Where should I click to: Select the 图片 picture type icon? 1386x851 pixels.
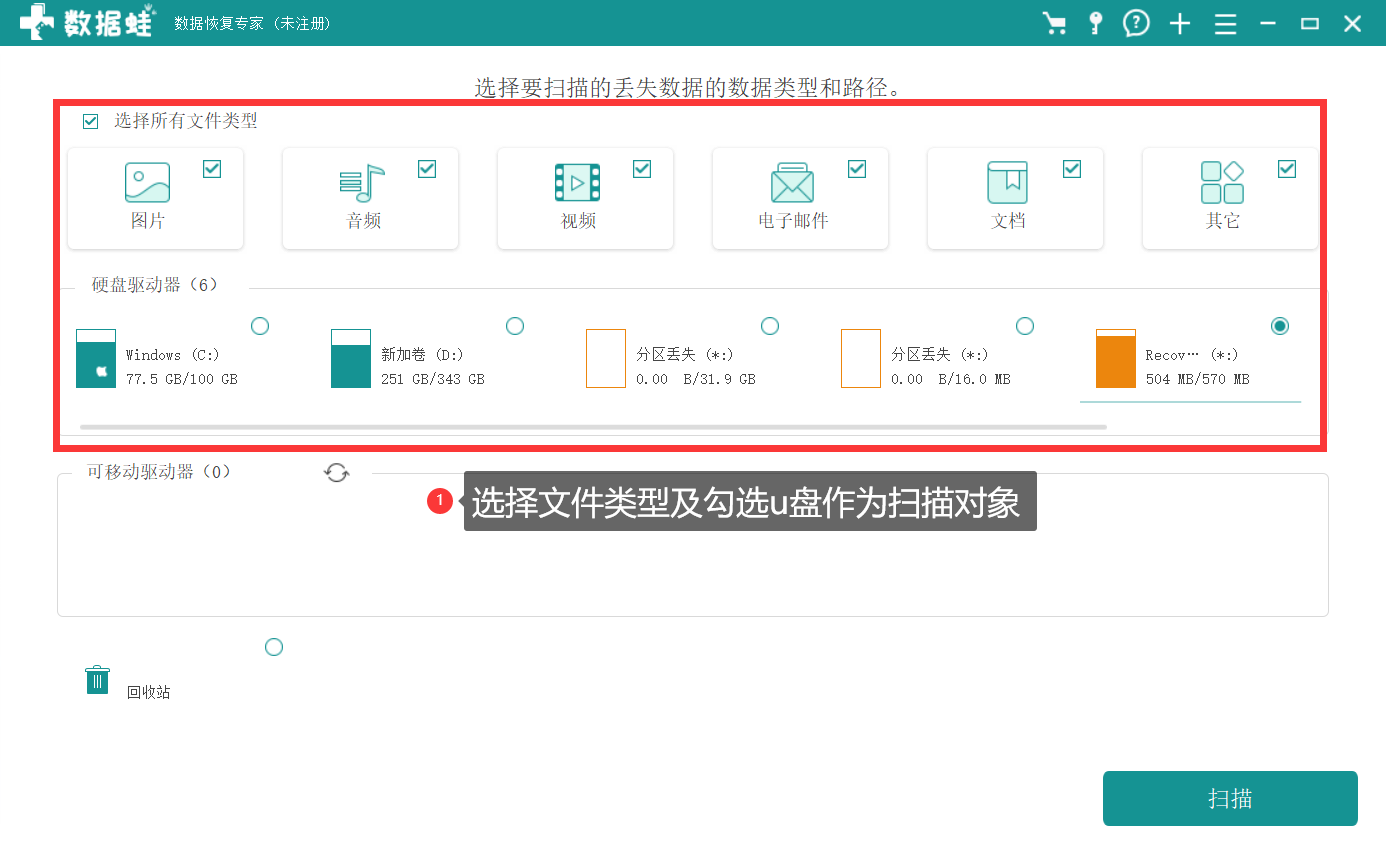[x=147, y=182]
